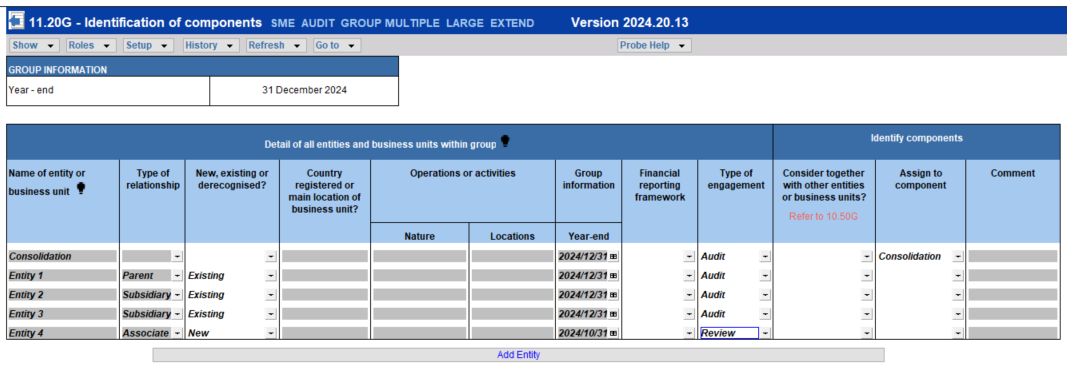Expand Existing status dropdown for Entity 1
The image size is (1067, 371).
coord(271,276)
